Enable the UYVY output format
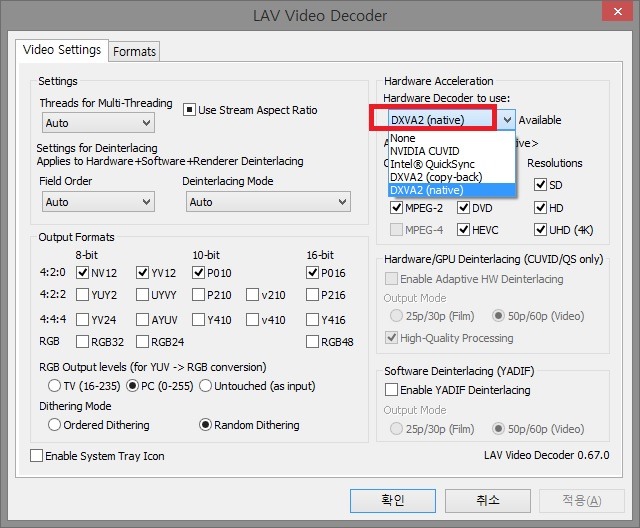 tap(142, 295)
